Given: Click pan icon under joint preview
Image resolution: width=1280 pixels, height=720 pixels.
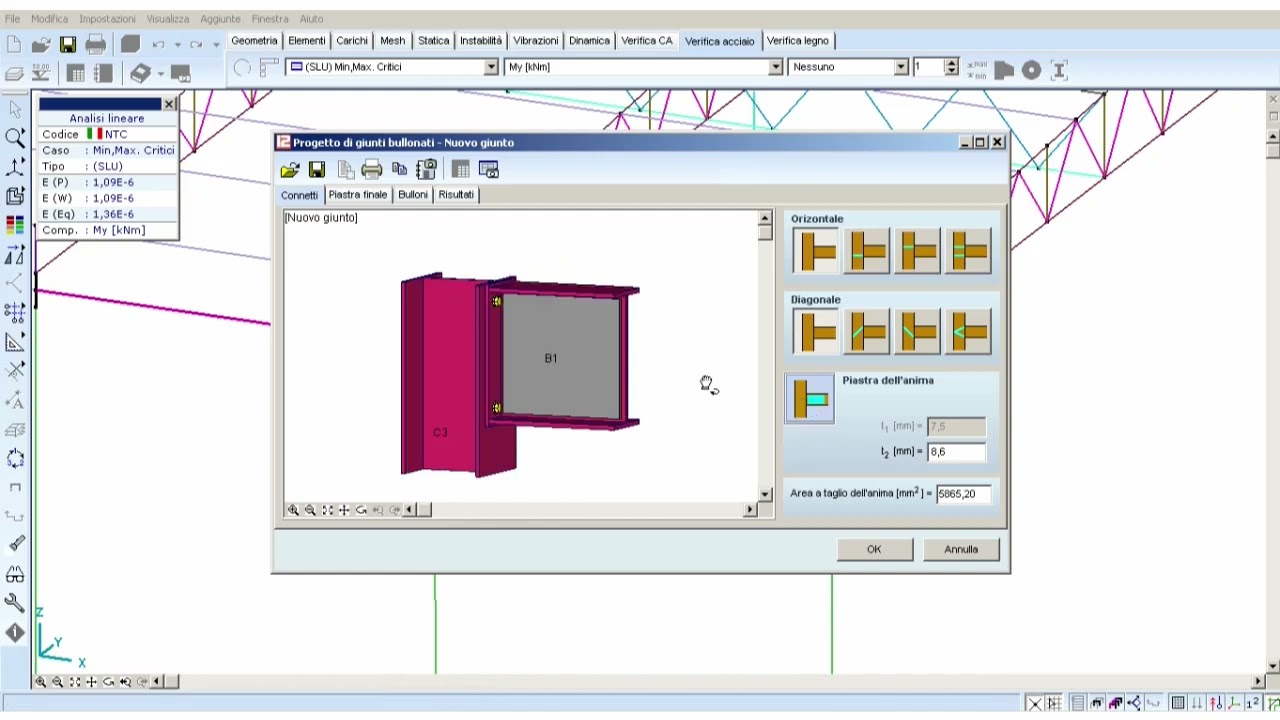Looking at the screenshot, I should [x=344, y=510].
